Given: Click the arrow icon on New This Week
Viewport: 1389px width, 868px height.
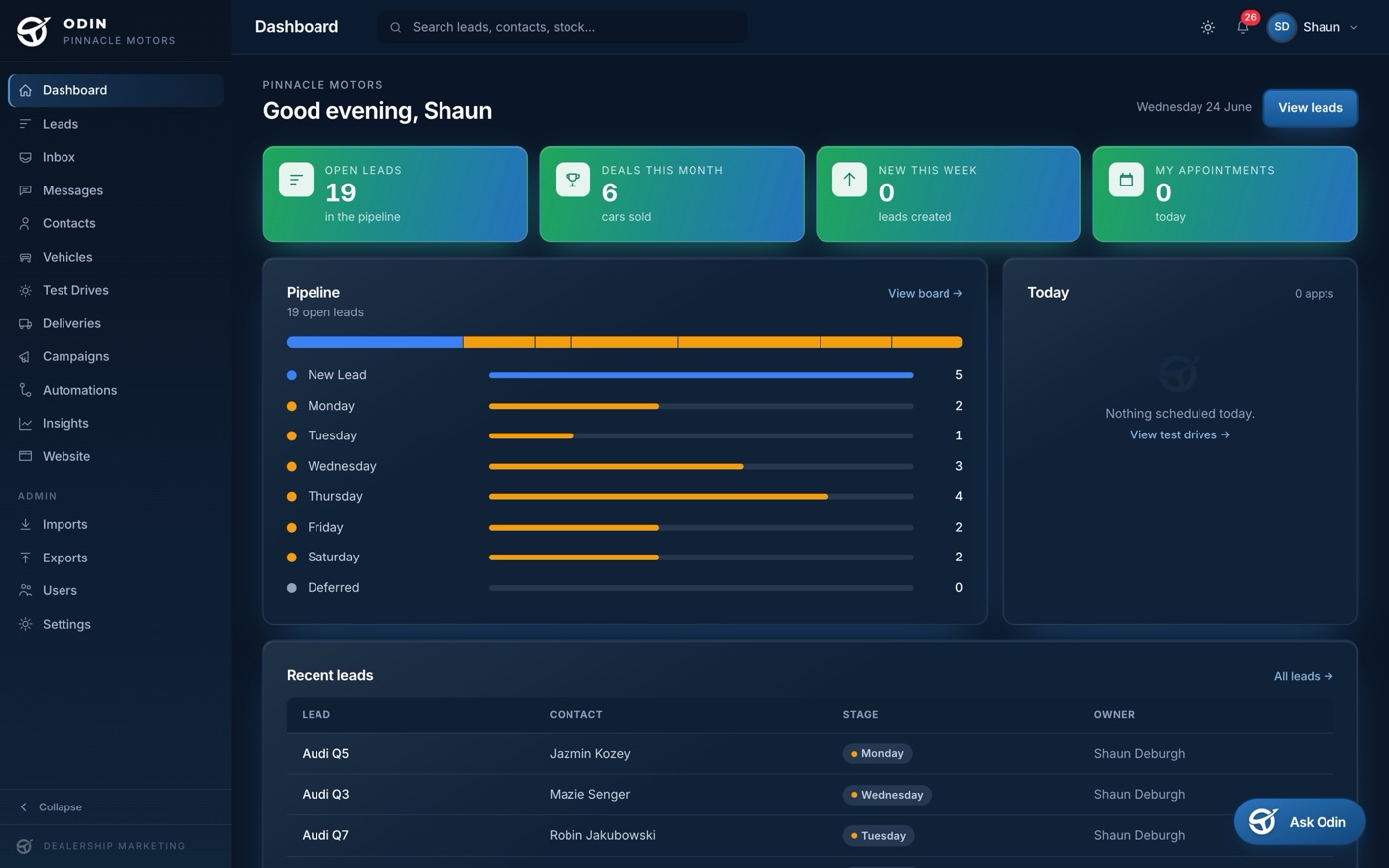Looking at the screenshot, I should click(x=849, y=180).
